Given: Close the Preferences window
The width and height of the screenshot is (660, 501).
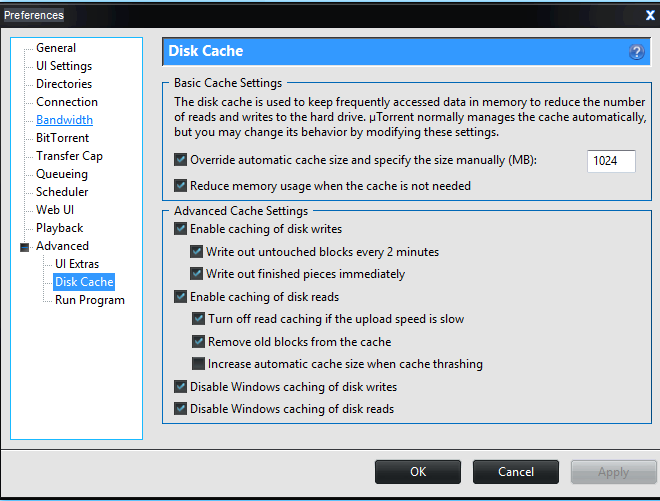Looking at the screenshot, I should point(650,15).
